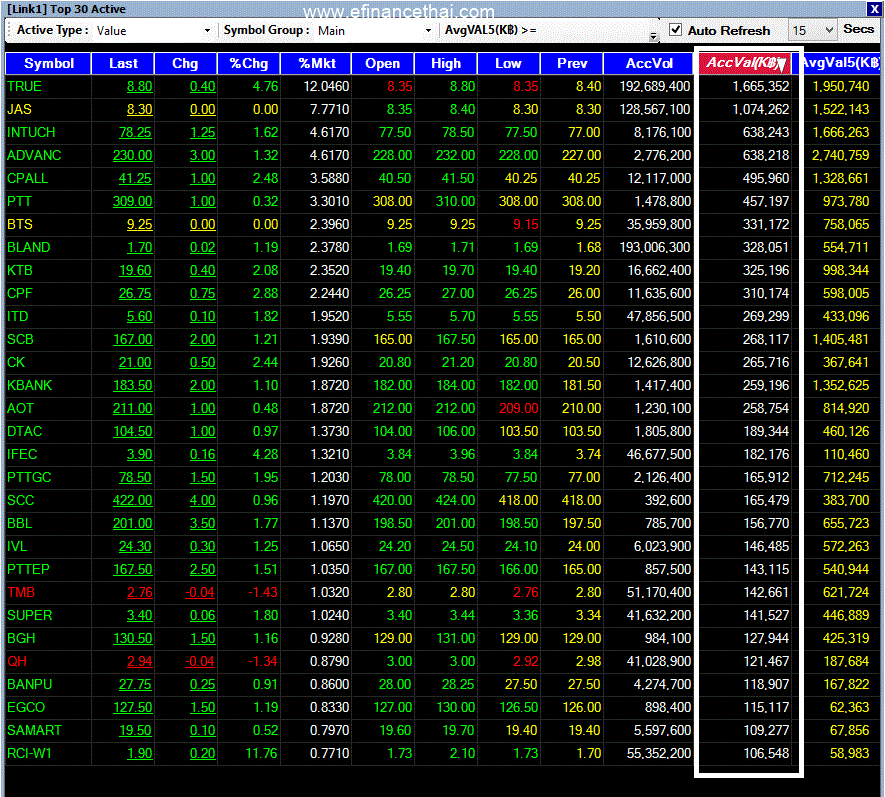The width and height of the screenshot is (885, 797).
Task: Select the SUPER symbol
Action: point(30,615)
